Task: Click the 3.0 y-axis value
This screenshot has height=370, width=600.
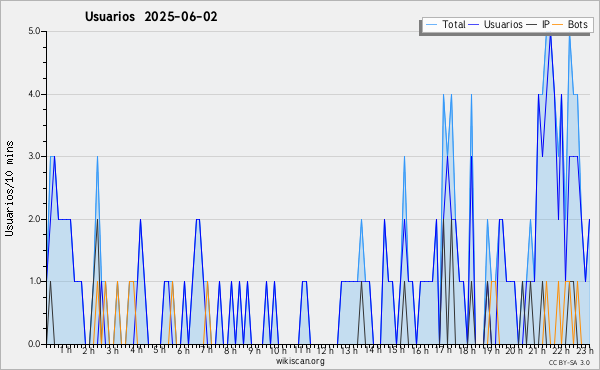Action: pyautogui.click(x=34, y=156)
